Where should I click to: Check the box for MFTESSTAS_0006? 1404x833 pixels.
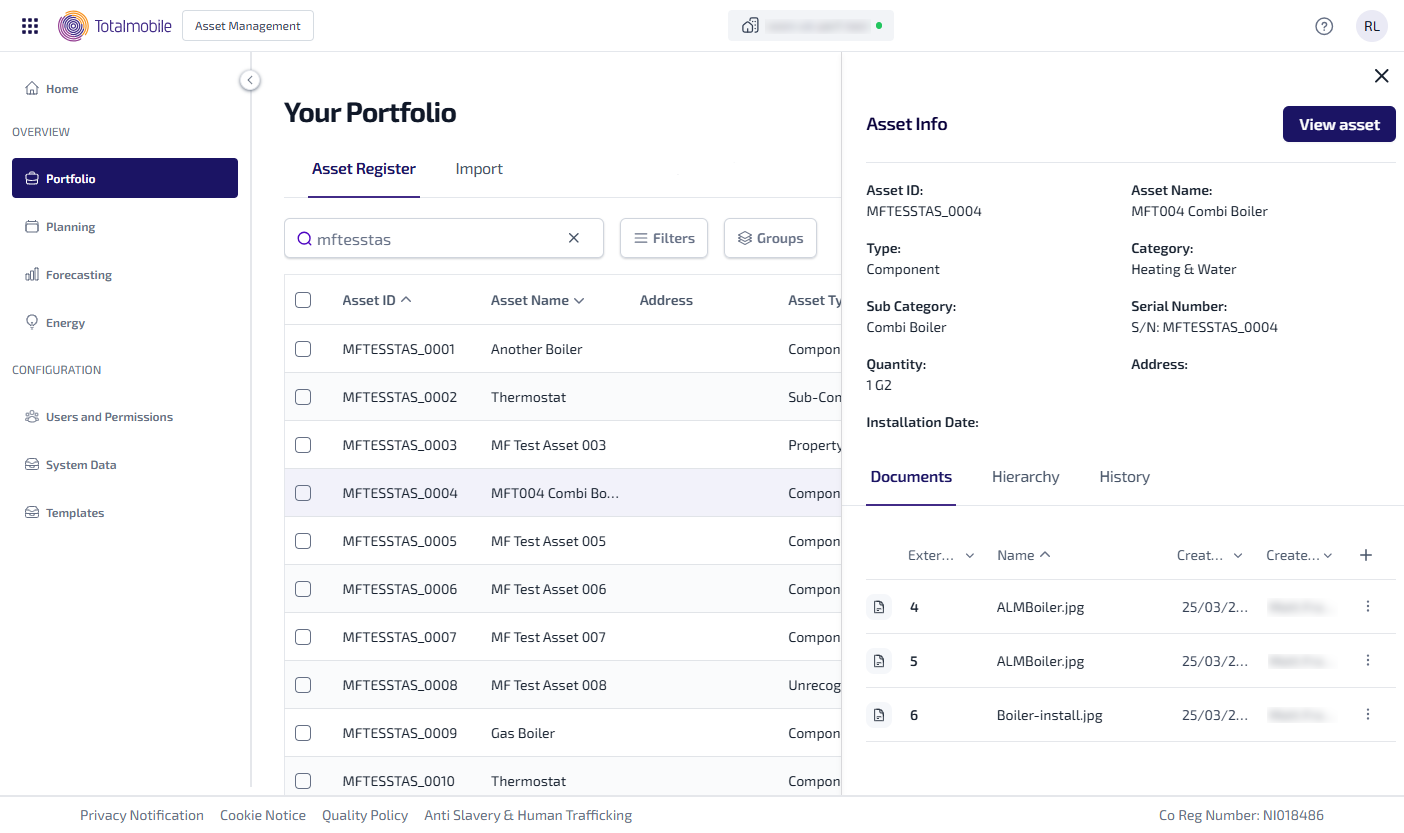pyautogui.click(x=303, y=589)
